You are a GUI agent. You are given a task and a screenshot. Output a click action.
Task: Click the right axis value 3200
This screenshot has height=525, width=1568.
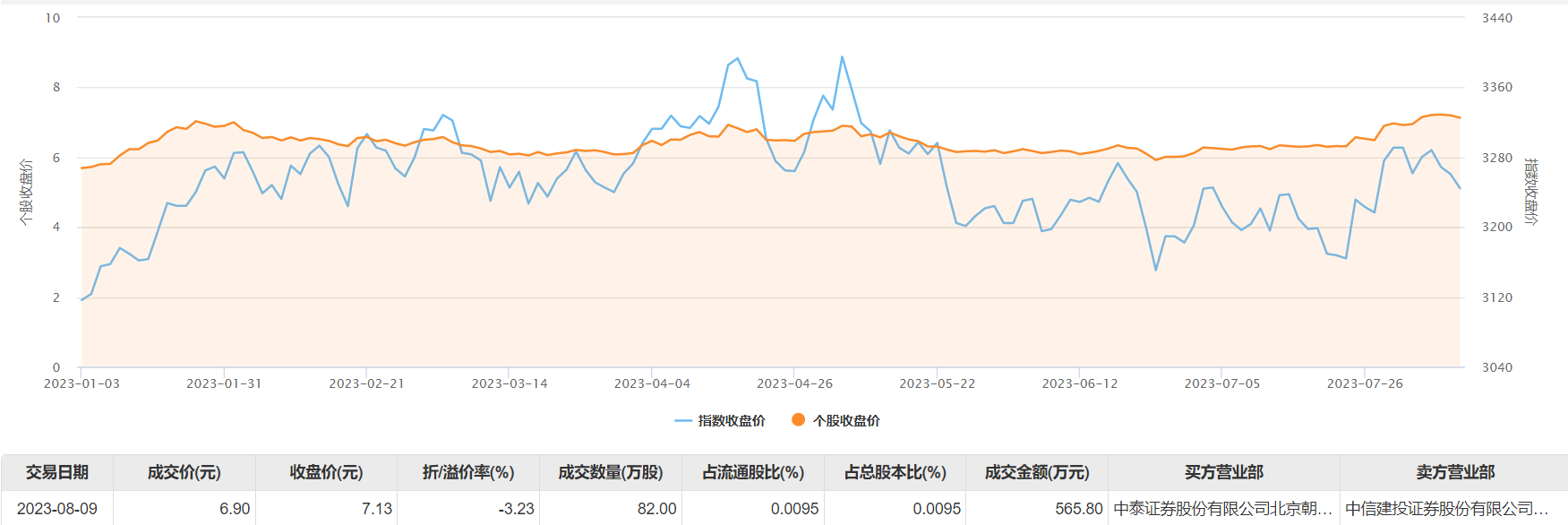click(1497, 227)
